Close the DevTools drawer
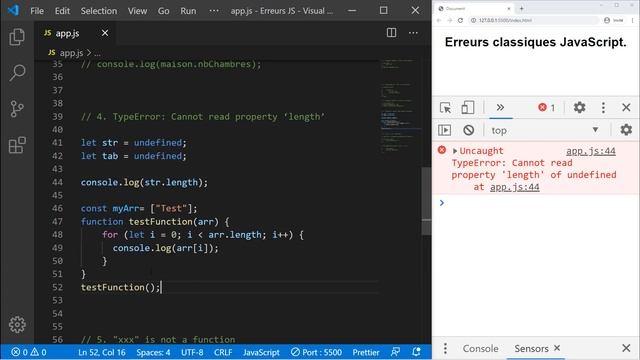The height and width of the screenshot is (360, 640). point(626,348)
